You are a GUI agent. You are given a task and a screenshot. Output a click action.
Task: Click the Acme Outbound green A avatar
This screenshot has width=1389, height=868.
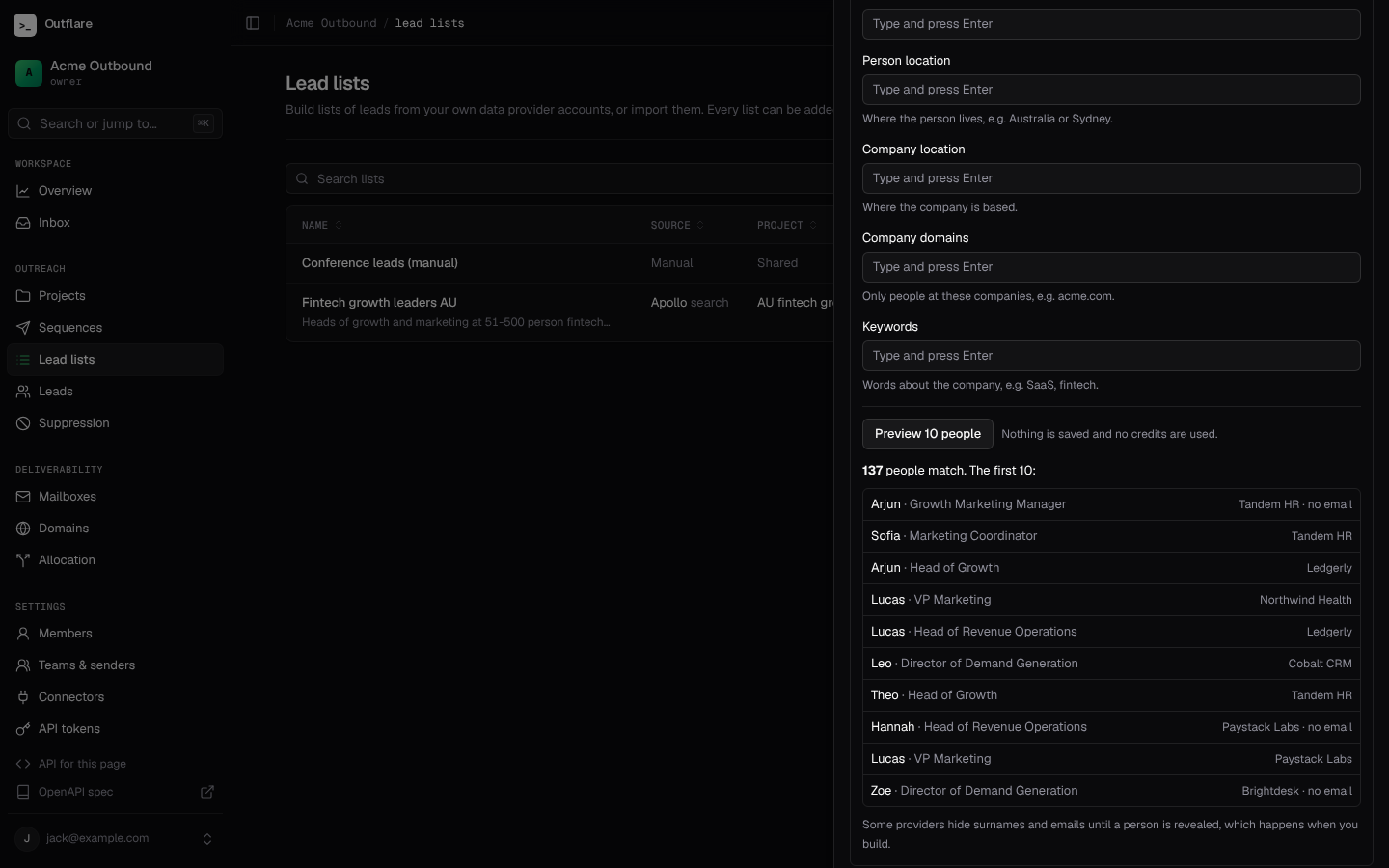[29, 72]
